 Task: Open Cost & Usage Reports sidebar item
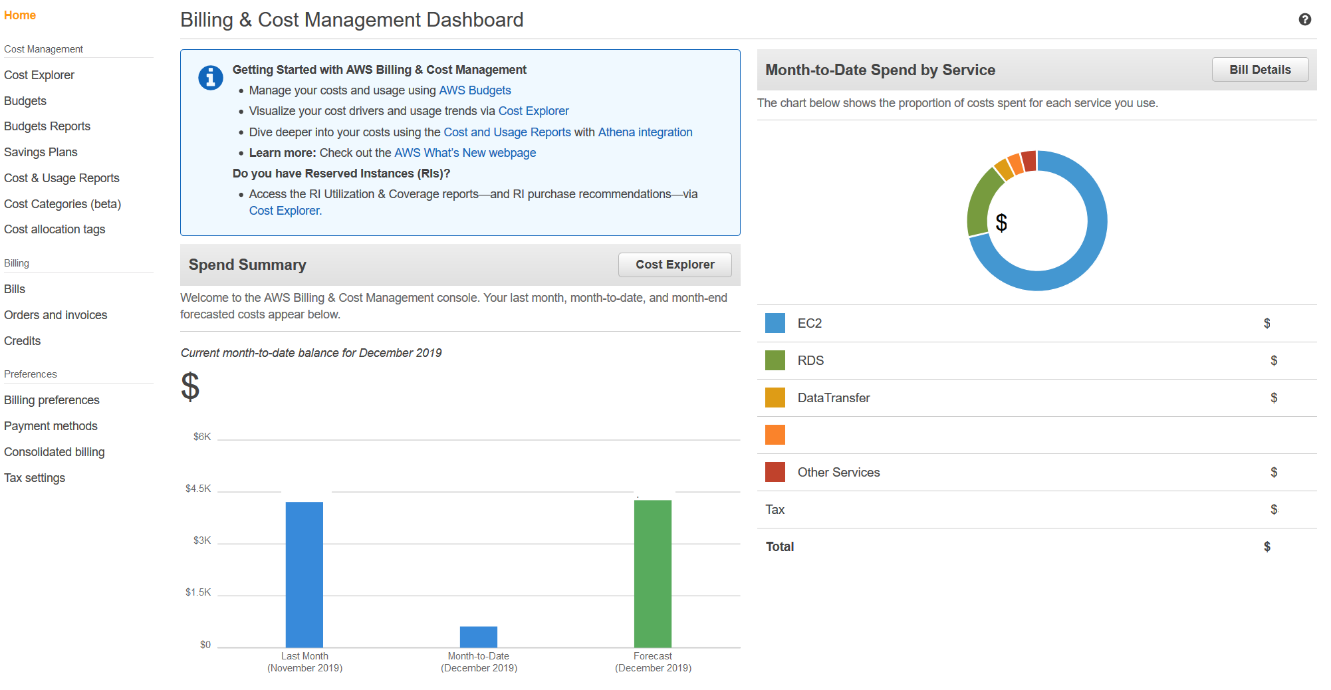tap(62, 178)
